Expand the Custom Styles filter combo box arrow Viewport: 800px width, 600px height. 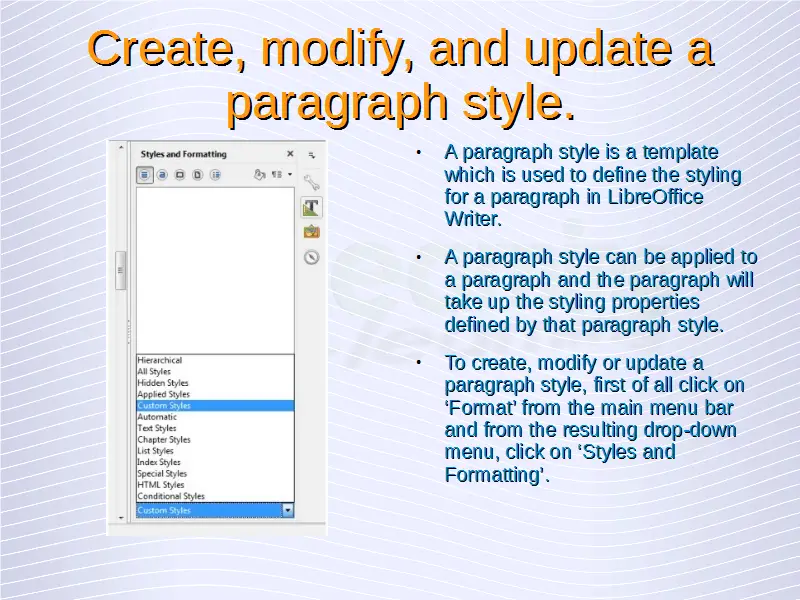tap(288, 510)
